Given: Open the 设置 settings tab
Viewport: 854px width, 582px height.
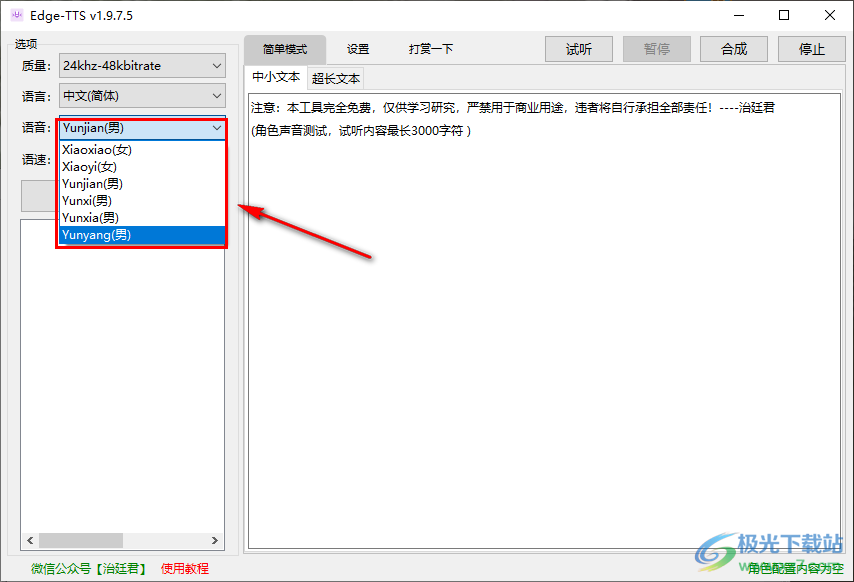Looking at the screenshot, I should pyautogui.click(x=358, y=50).
